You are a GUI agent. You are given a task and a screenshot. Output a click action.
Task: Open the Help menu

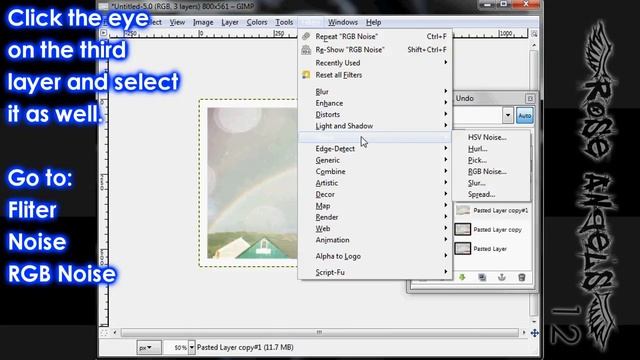(373, 22)
